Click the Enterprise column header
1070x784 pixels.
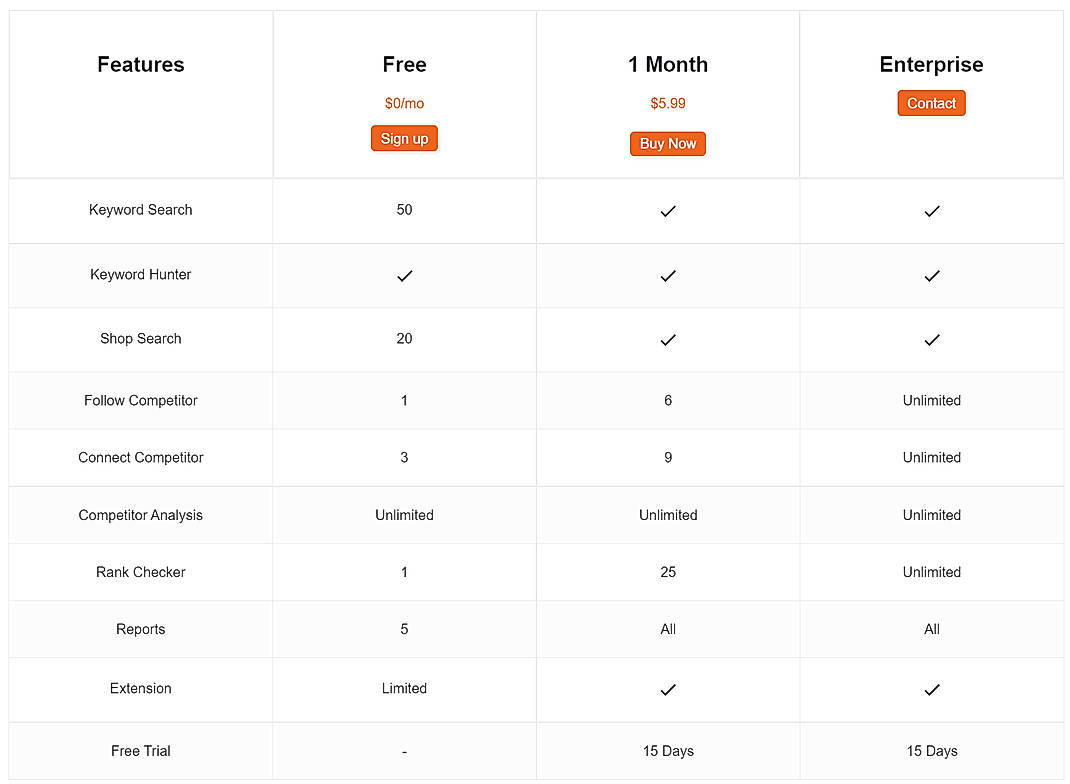(x=931, y=64)
